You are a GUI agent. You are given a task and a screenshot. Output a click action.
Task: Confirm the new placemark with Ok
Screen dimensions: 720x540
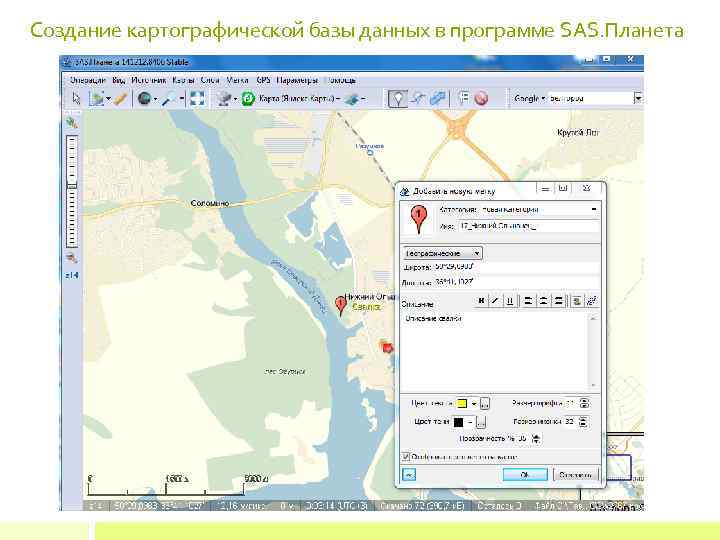(525, 475)
